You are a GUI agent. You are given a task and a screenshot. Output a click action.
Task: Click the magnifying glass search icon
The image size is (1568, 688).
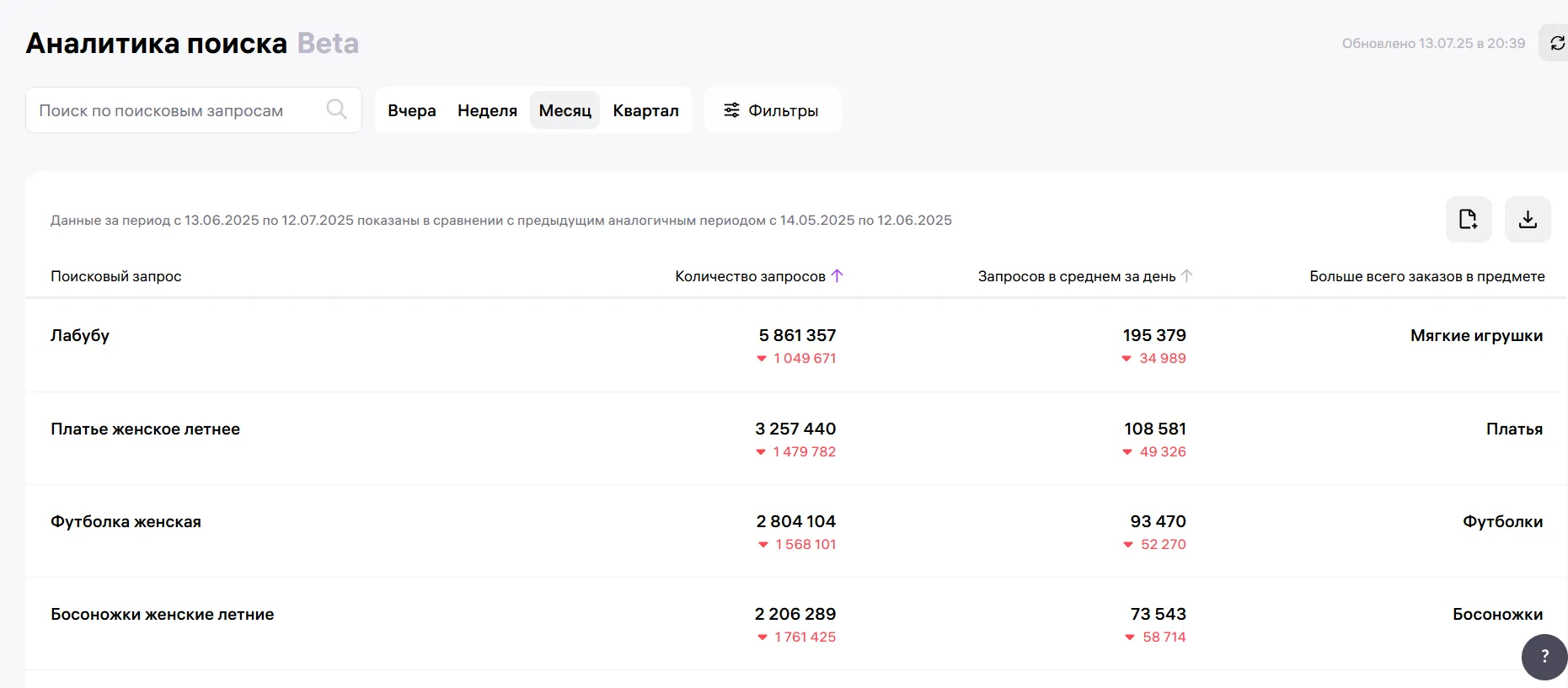[336, 109]
